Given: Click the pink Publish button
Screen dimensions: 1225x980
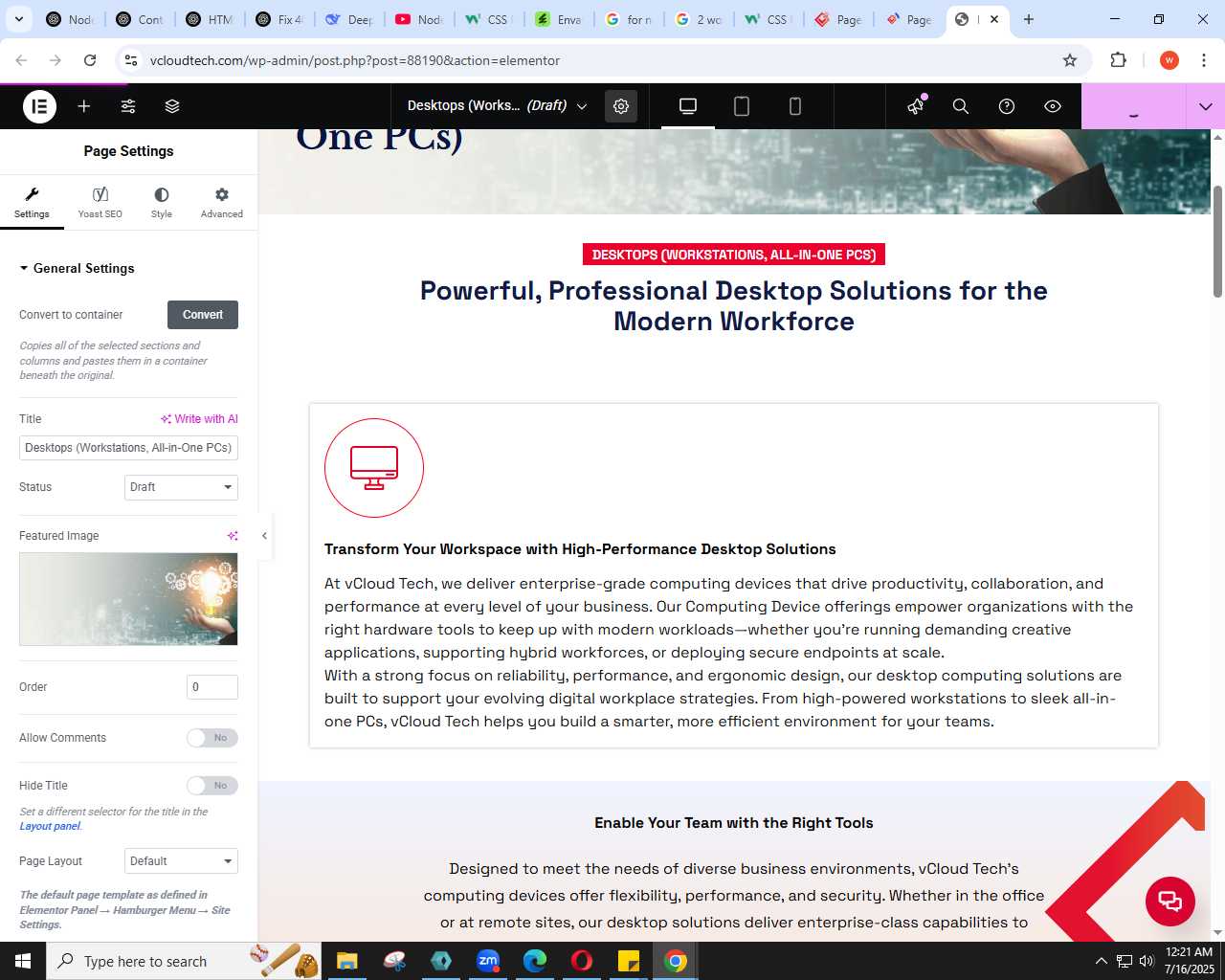Looking at the screenshot, I should 1133,106.
